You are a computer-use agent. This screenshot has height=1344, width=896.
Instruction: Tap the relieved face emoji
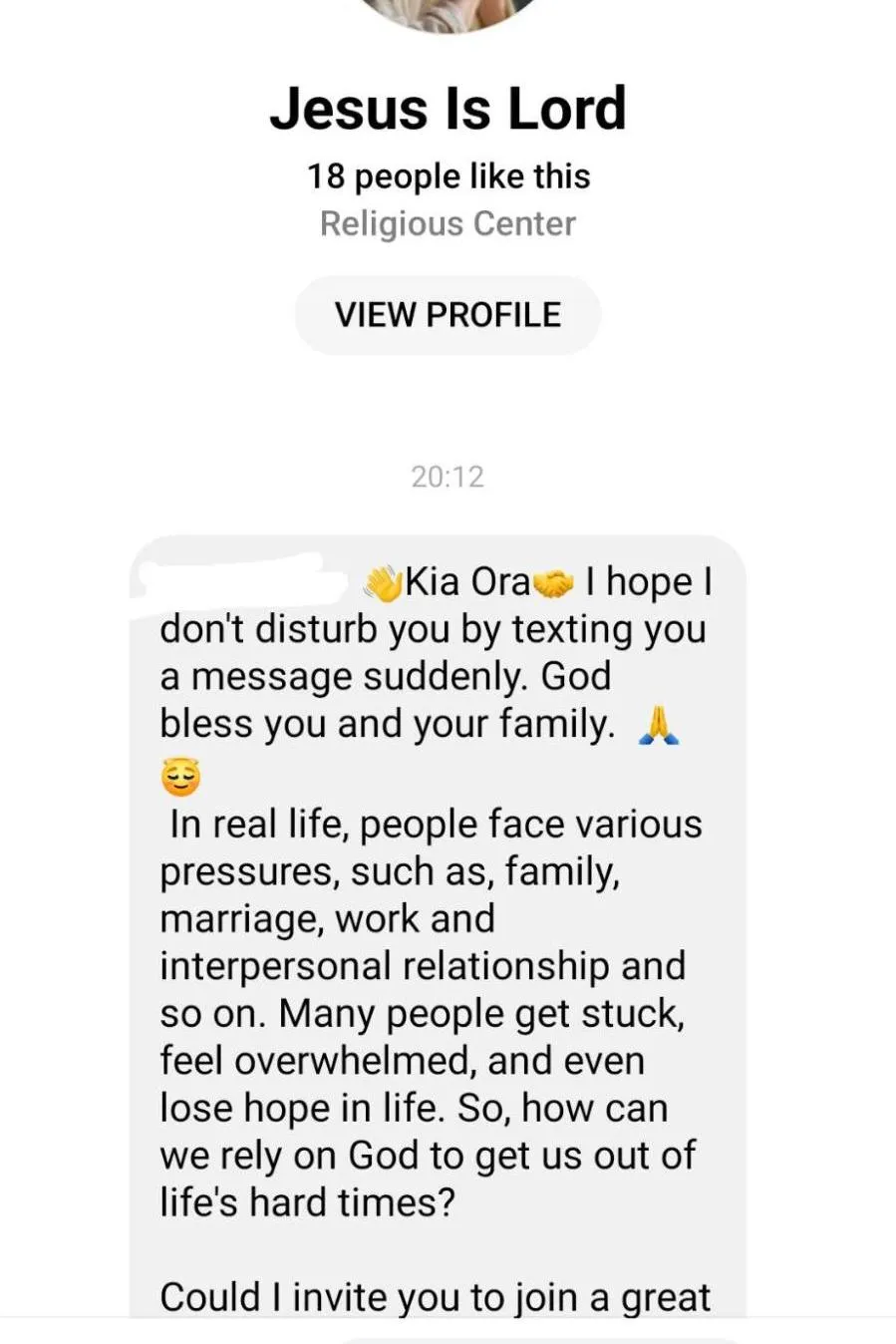click(180, 778)
